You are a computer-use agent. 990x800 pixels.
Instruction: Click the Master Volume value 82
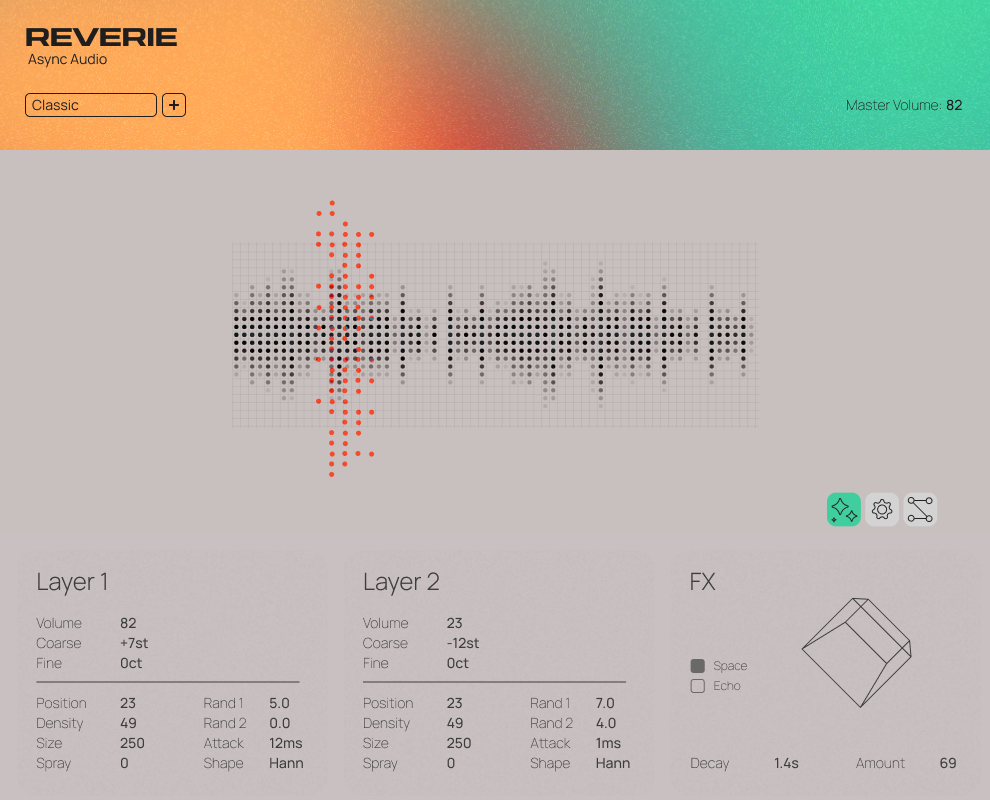954,105
